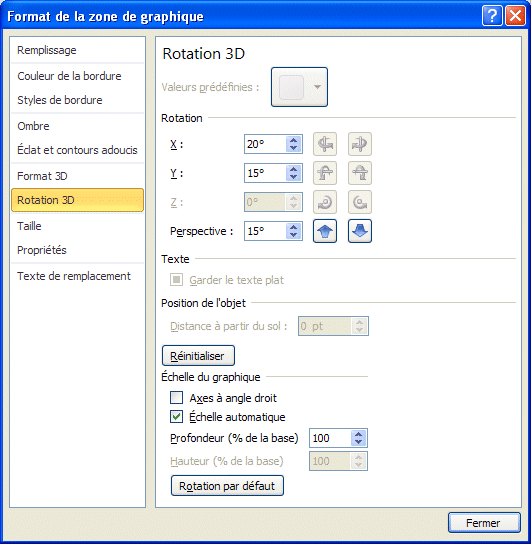Select the Remplissage category
531x544 pixels.
point(77,50)
